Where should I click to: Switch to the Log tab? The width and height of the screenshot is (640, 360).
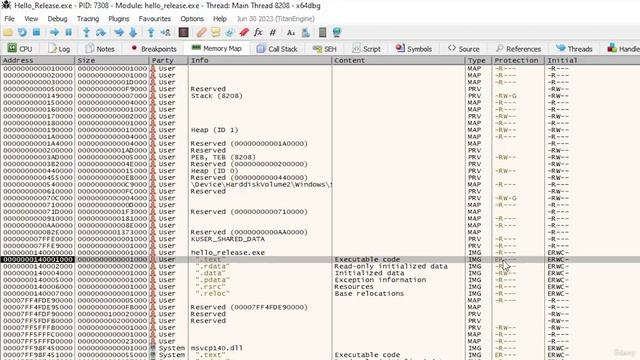tap(59, 49)
